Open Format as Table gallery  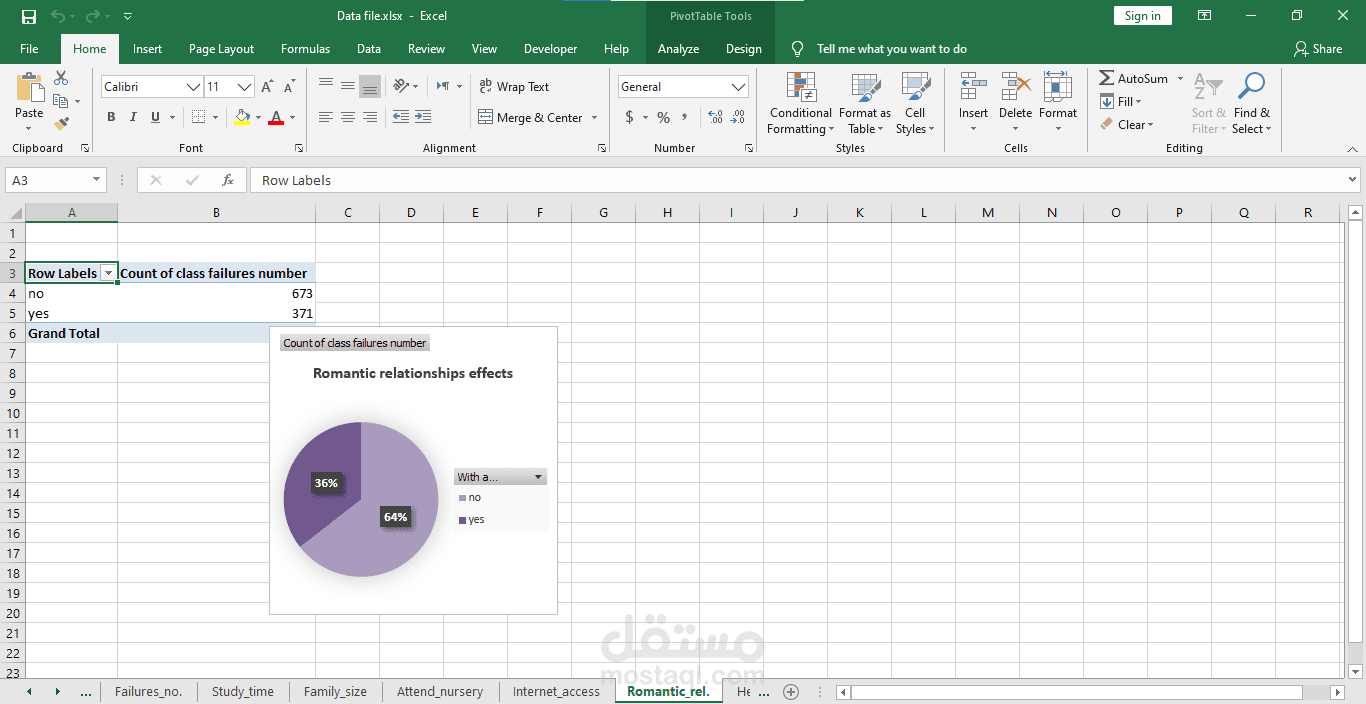pos(865,103)
